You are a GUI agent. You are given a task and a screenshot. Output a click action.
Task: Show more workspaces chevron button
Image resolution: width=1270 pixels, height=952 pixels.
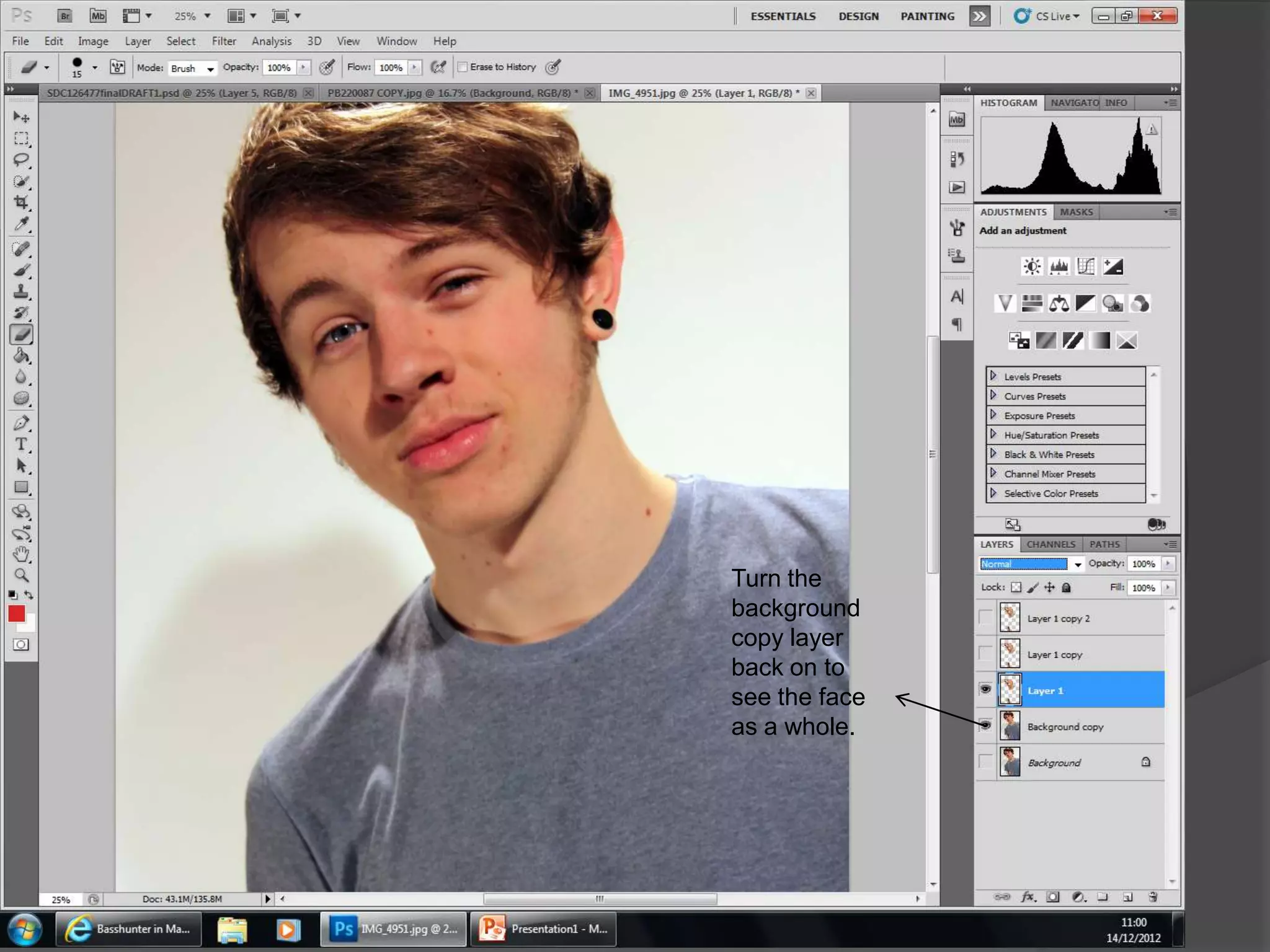pos(979,16)
